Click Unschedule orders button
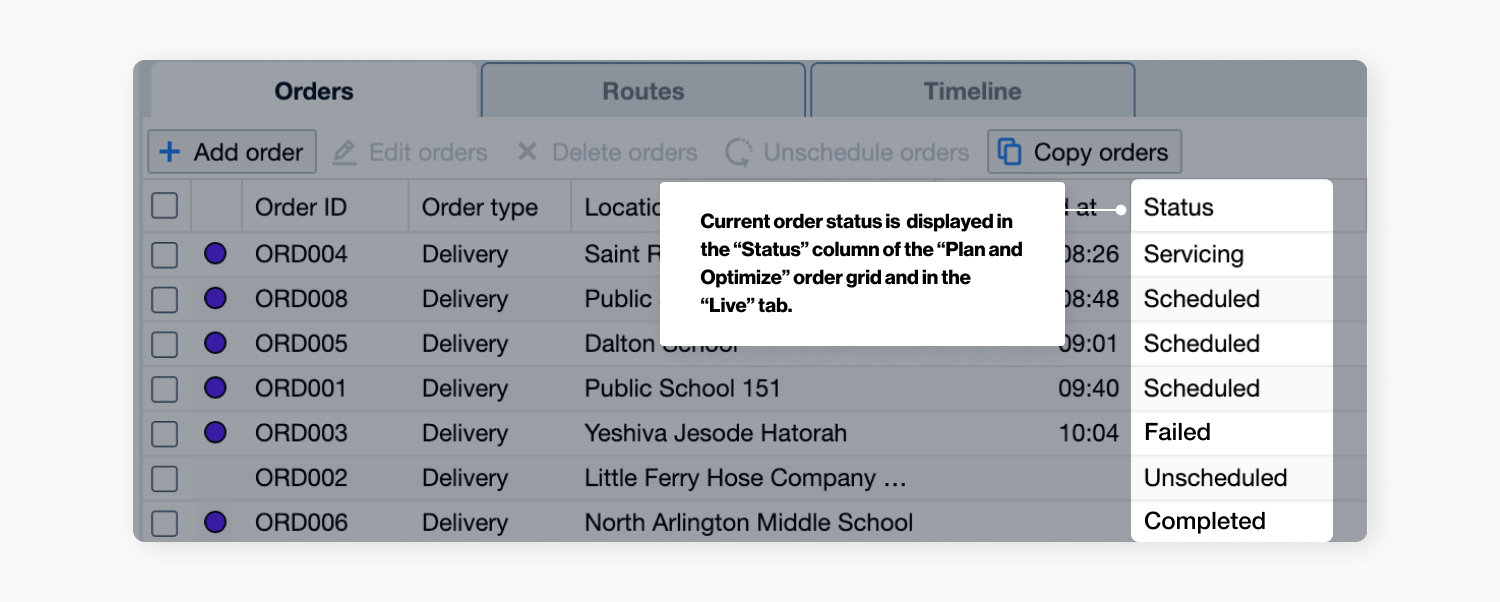This screenshot has width=1500, height=602. coord(847,152)
